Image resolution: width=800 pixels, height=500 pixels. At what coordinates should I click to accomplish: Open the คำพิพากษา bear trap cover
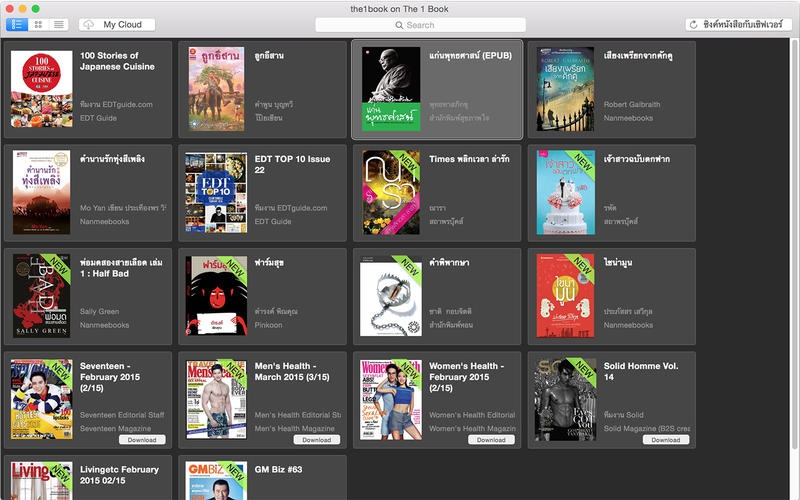pos(391,296)
